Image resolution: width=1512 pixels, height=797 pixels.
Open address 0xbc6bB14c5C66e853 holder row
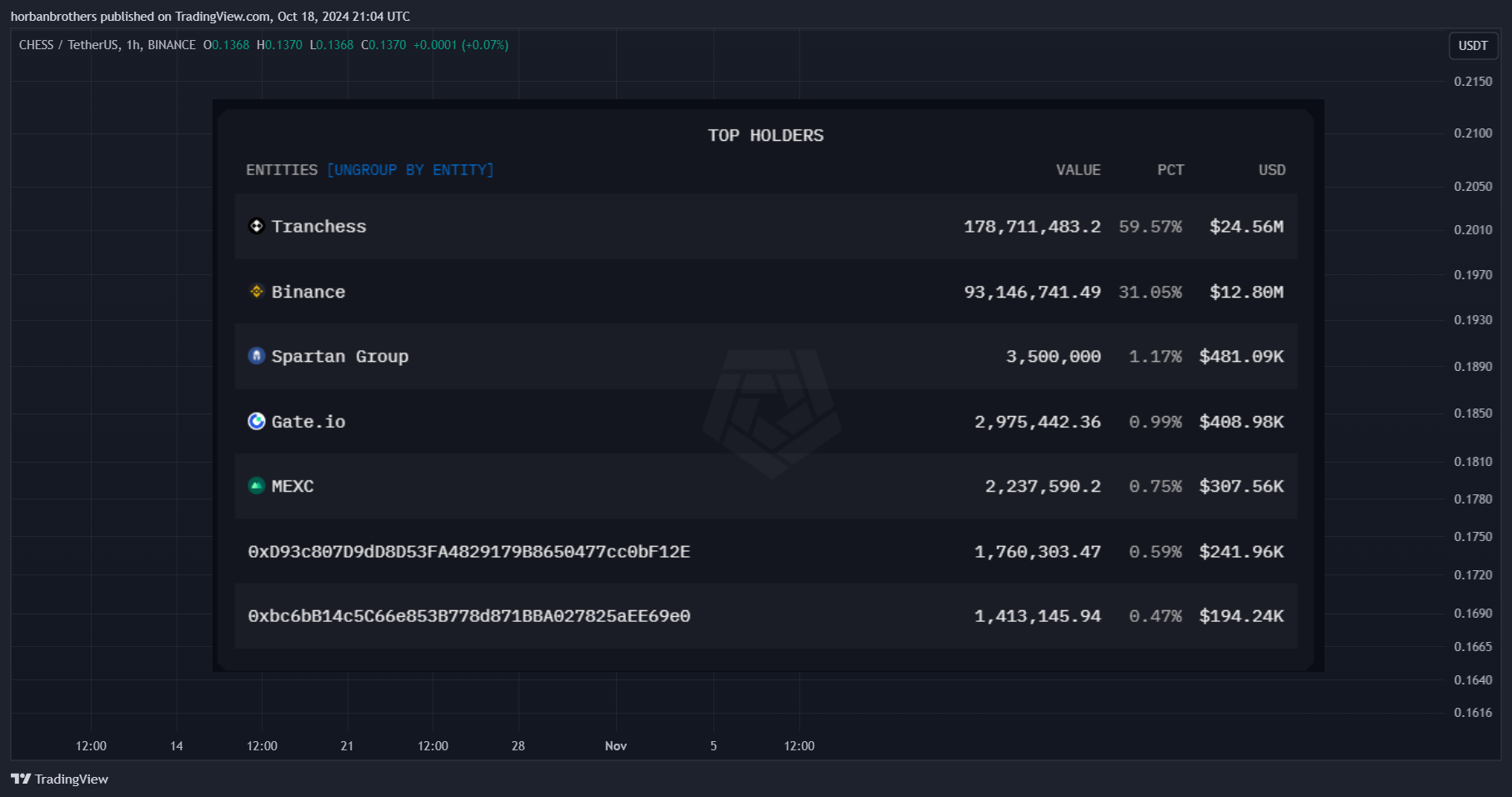(765, 616)
